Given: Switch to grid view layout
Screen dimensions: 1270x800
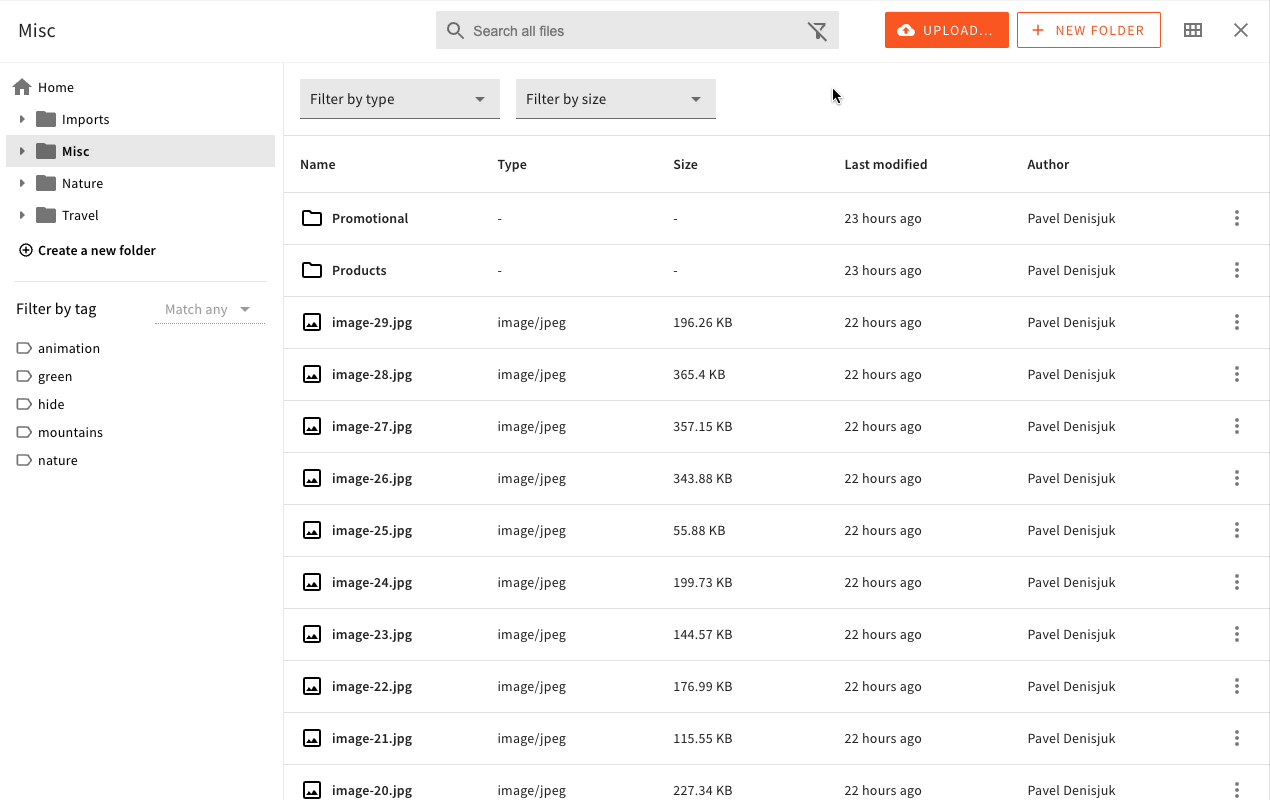Looking at the screenshot, I should [1193, 30].
